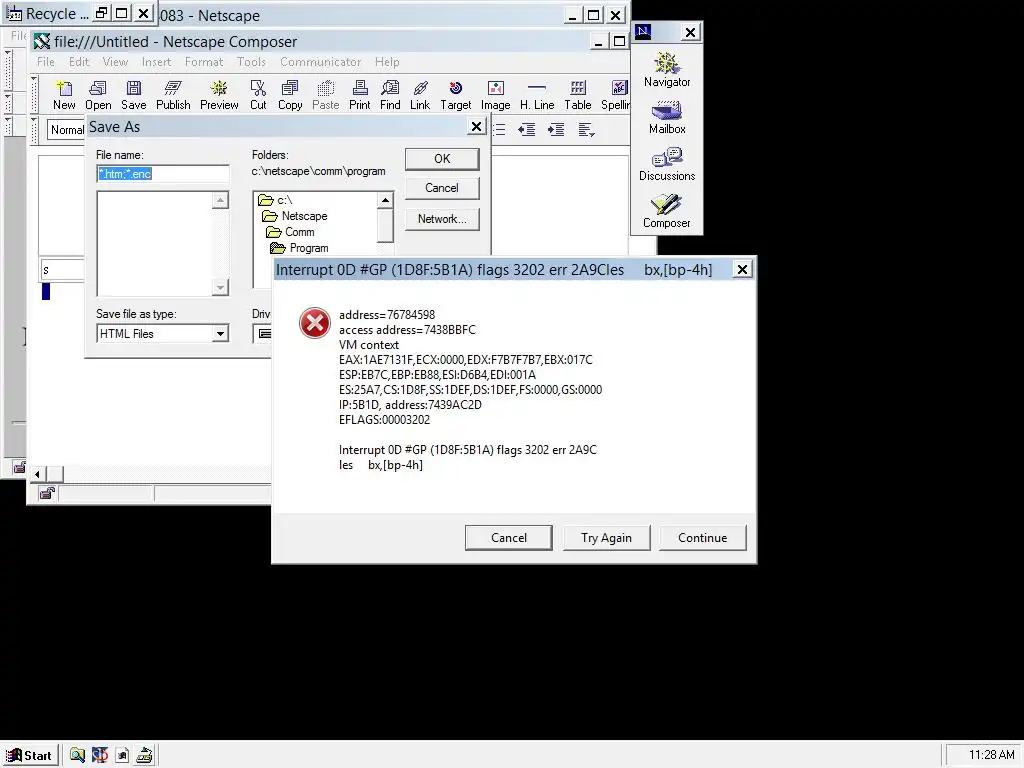1024x768 pixels.
Task: Select the Comm folder in Folders list
Action: (x=291, y=232)
